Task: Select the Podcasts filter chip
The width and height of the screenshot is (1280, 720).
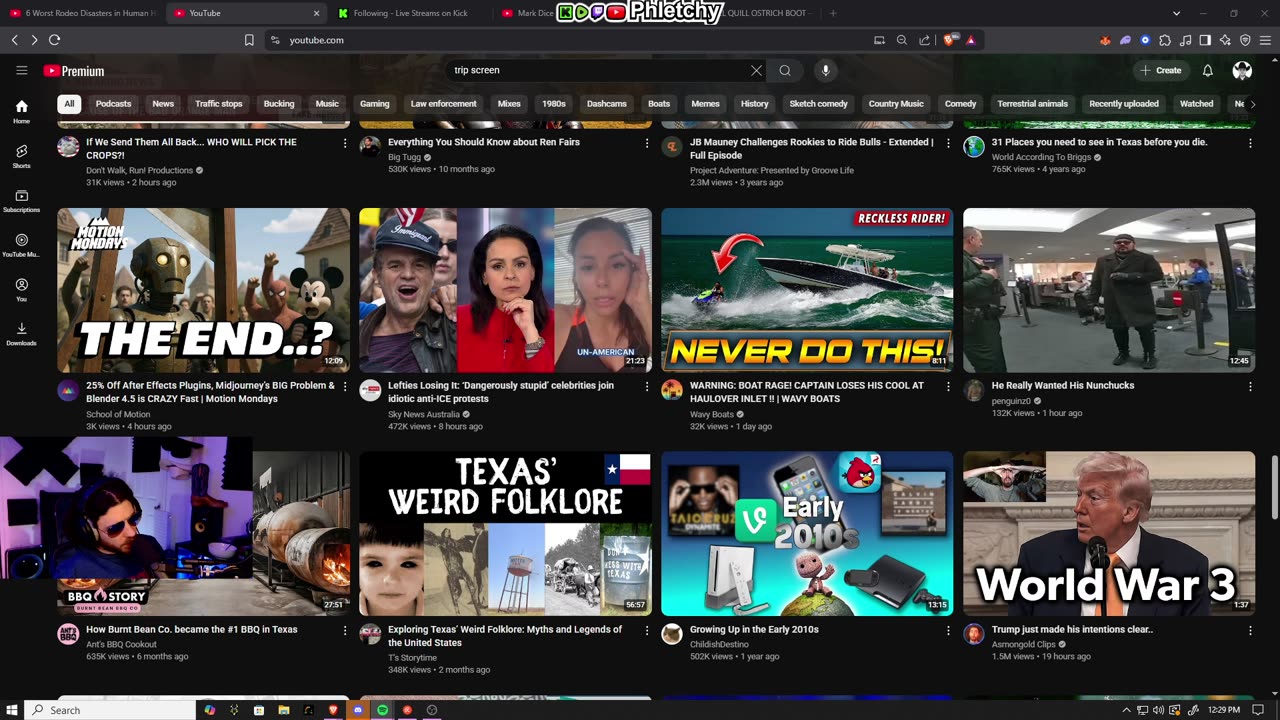Action: click(x=113, y=104)
